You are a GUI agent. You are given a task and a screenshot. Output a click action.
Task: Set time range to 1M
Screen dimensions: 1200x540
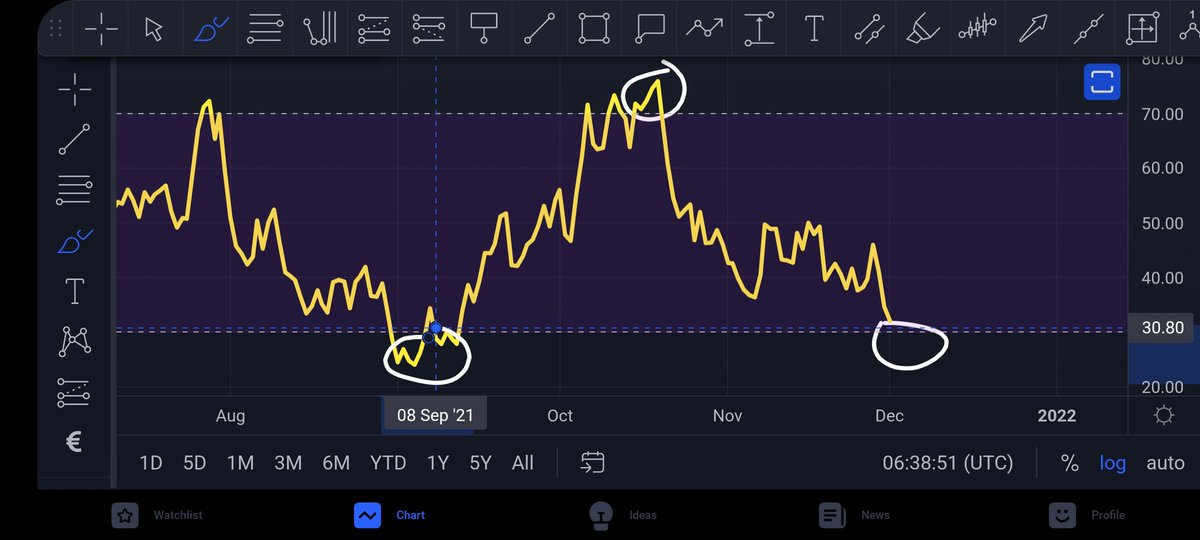tap(240, 463)
